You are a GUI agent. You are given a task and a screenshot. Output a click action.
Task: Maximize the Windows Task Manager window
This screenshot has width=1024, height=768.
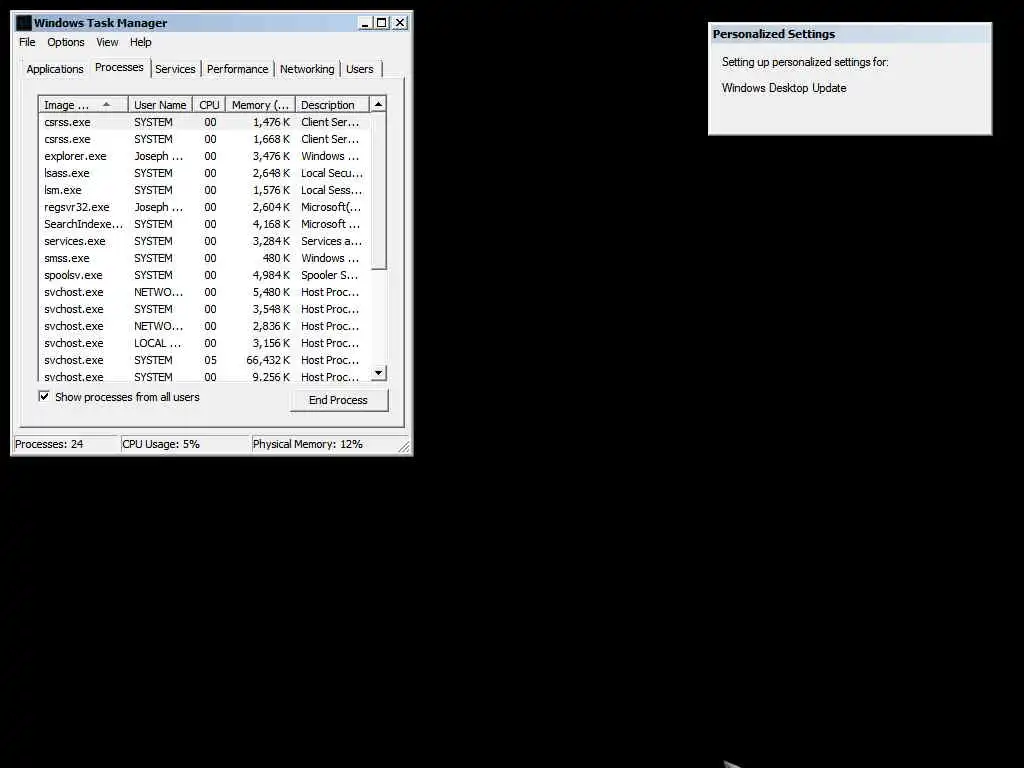pos(382,23)
